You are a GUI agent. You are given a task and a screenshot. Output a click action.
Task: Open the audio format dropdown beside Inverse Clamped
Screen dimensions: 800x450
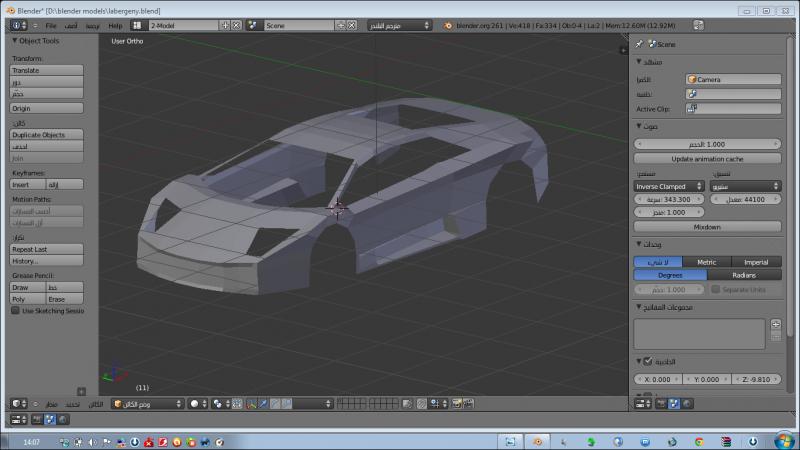[x=745, y=186]
